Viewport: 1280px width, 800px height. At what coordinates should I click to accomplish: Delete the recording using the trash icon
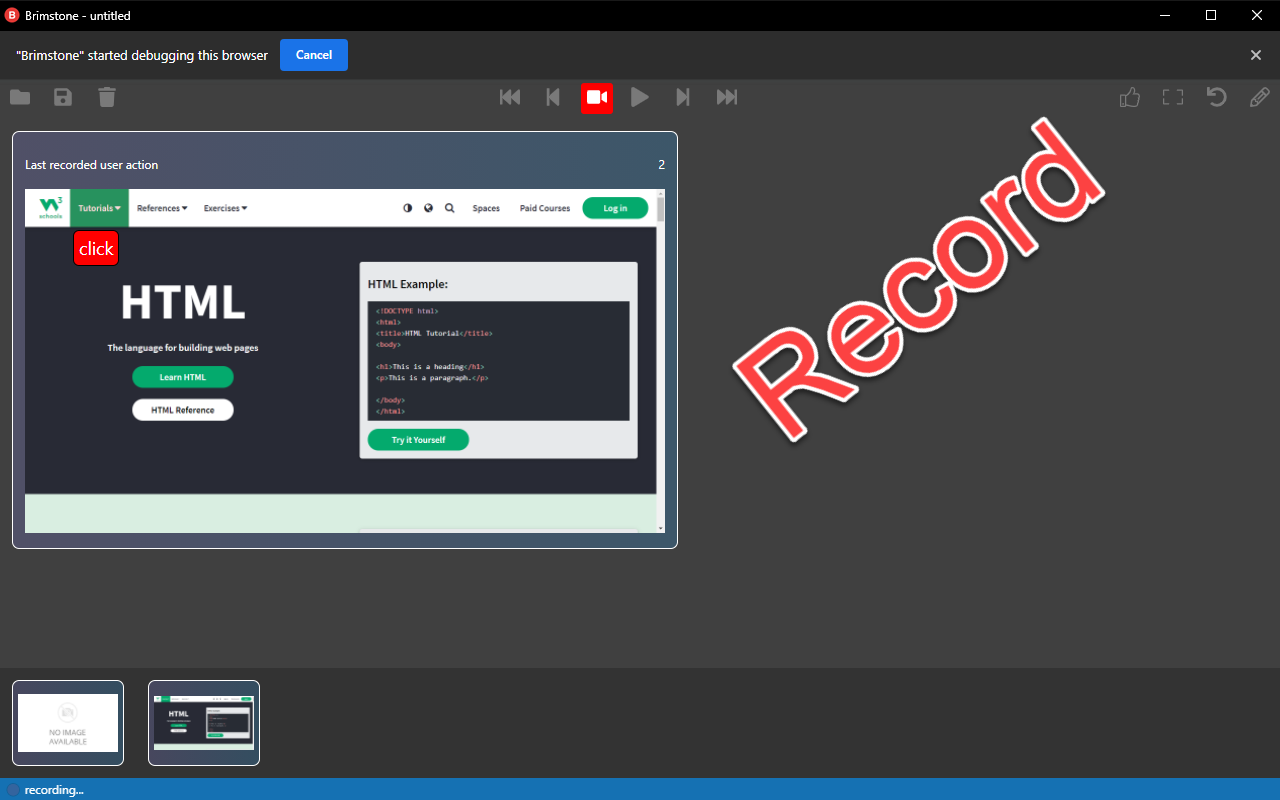pos(107,97)
